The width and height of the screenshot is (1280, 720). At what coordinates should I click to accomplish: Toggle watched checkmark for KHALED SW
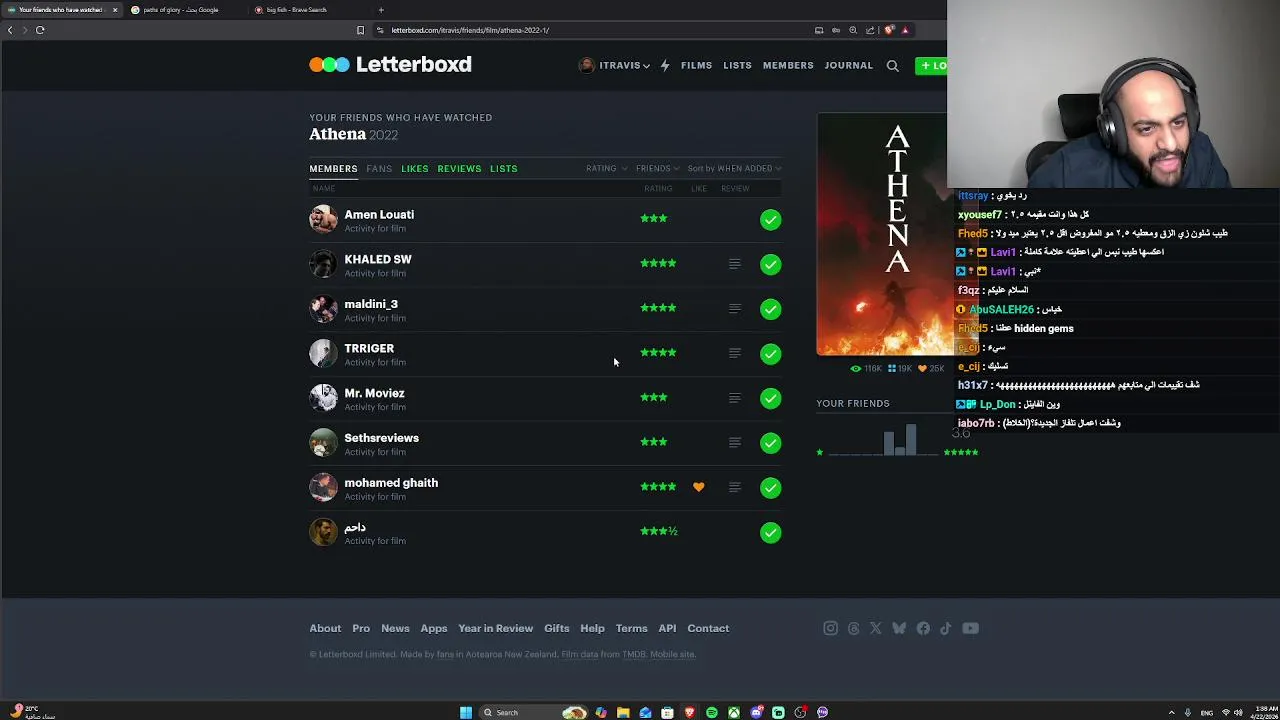[x=770, y=264]
